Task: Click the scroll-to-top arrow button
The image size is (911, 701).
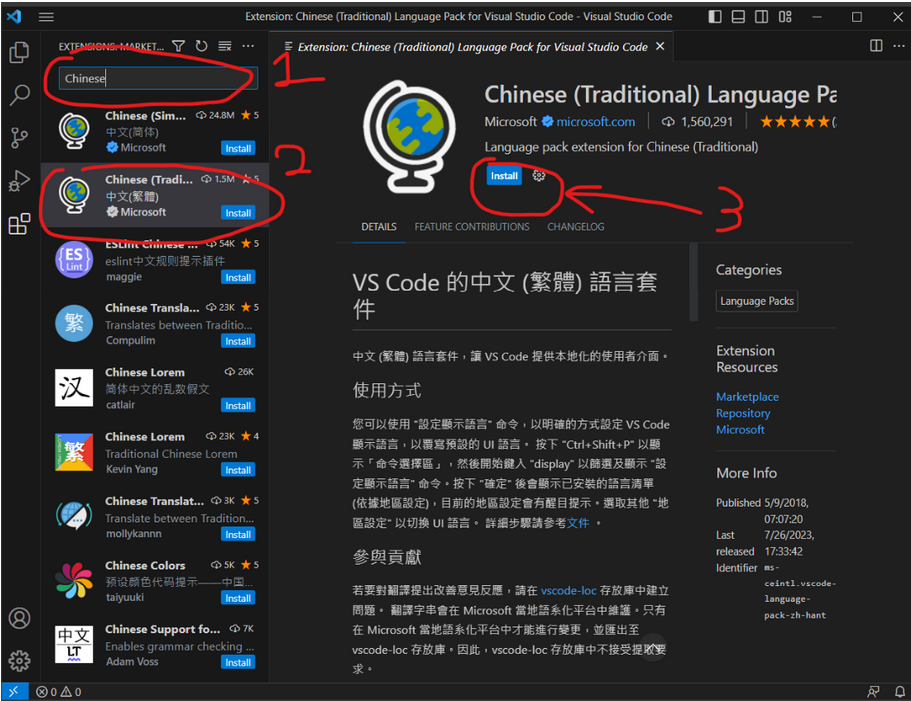Action: tap(654, 647)
